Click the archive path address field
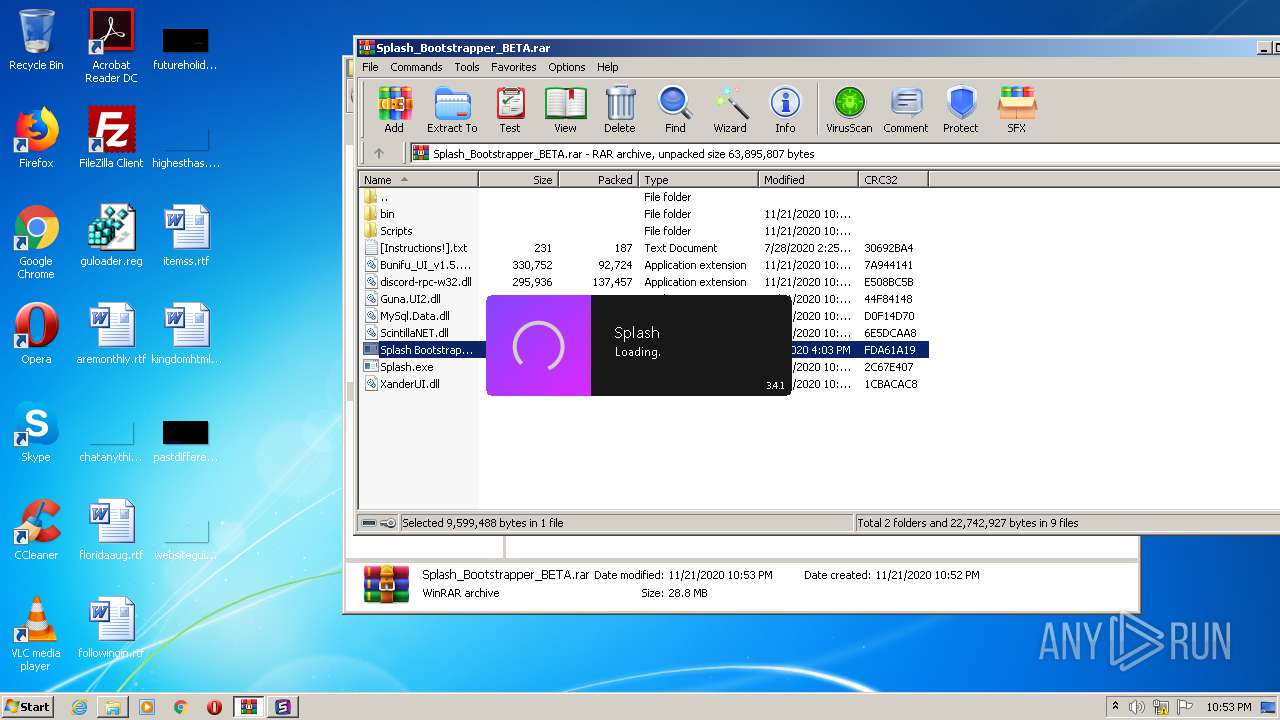This screenshot has height=720, width=1280. click(845, 154)
